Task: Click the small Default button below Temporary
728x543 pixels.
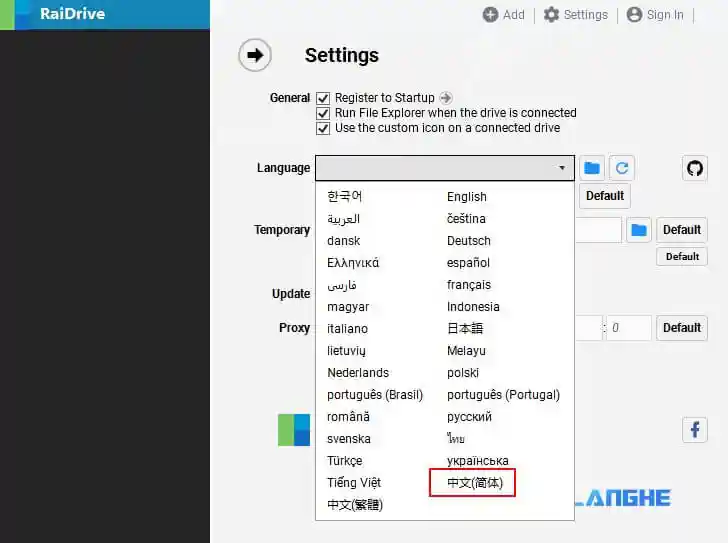Action: tap(682, 257)
